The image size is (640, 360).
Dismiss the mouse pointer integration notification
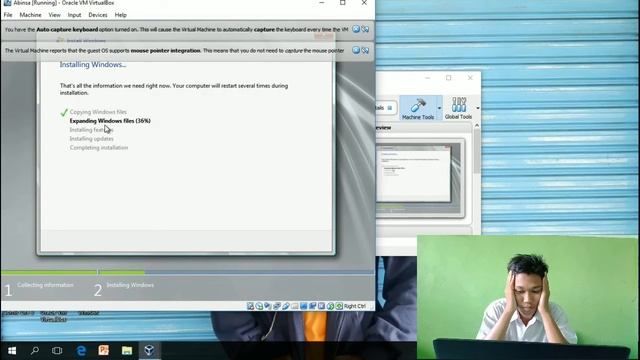point(356,50)
